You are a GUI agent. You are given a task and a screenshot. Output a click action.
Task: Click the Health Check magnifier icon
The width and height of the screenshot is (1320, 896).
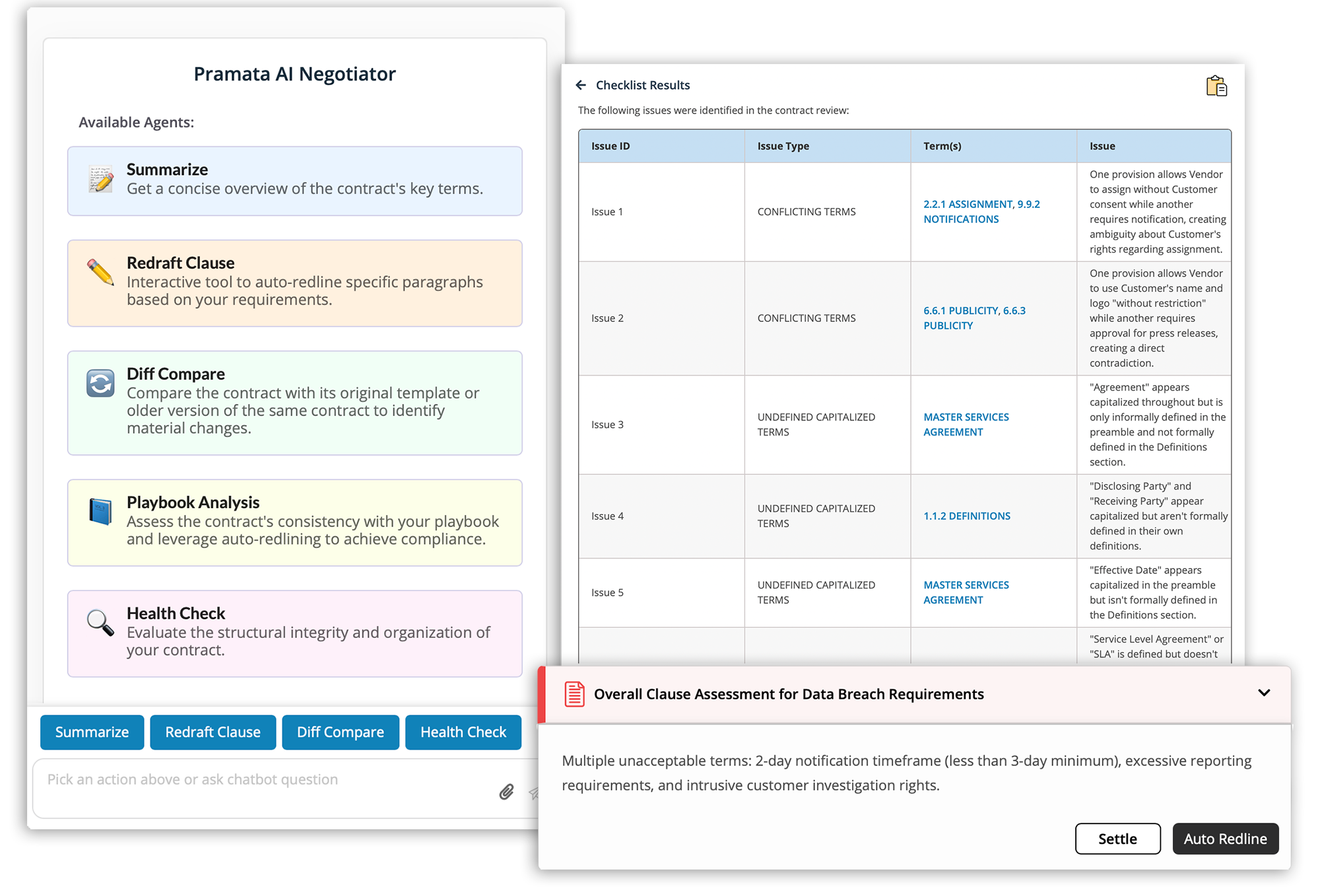[x=100, y=622]
